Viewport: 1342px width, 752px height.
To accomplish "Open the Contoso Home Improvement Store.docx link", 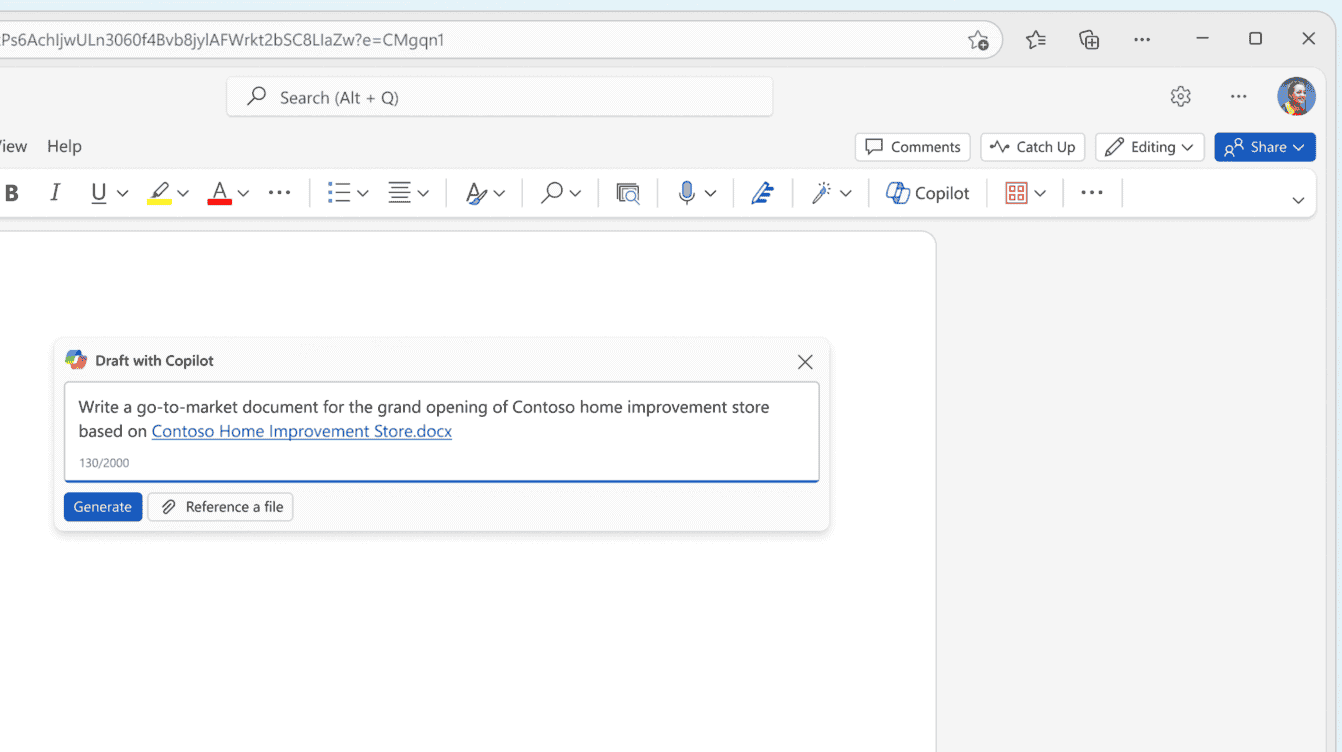I will click(301, 431).
